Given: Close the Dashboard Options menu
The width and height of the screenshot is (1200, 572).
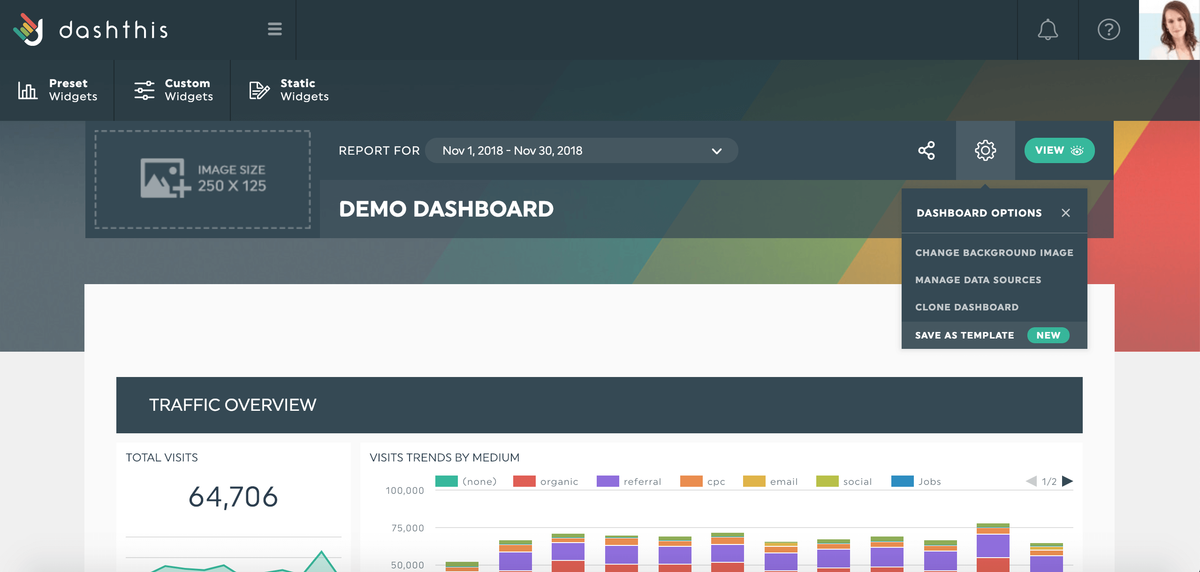Looking at the screenshot, I should coord(1066,213).
